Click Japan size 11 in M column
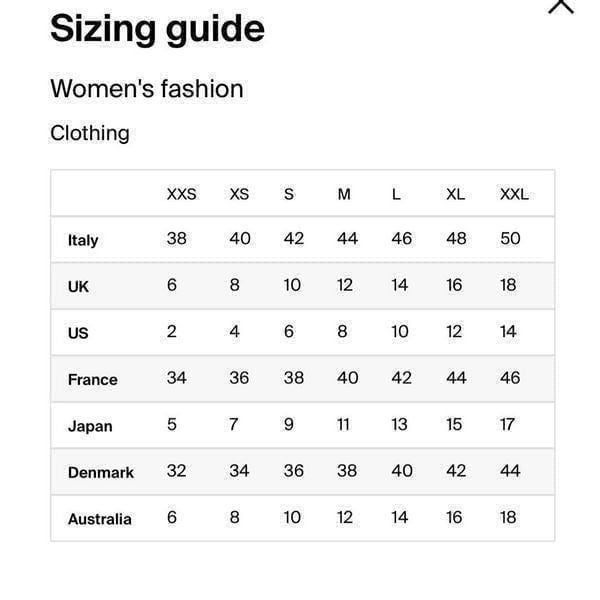Screen dimensions: 600x600 click(343, 424)
